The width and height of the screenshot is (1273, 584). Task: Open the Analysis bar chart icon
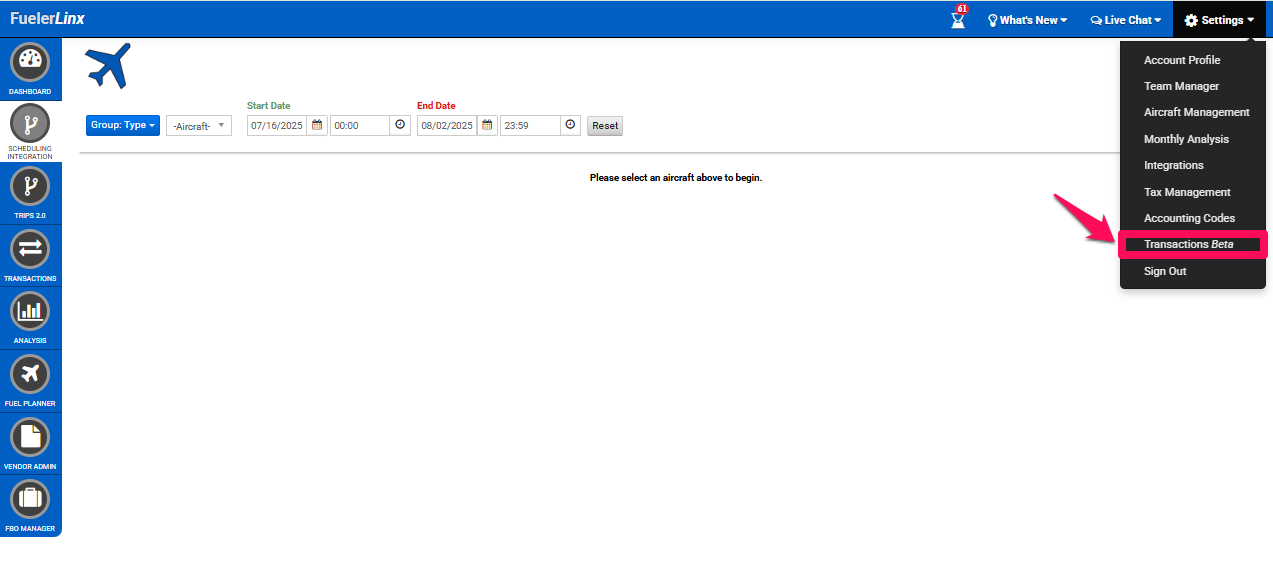(x=30, y=311)
